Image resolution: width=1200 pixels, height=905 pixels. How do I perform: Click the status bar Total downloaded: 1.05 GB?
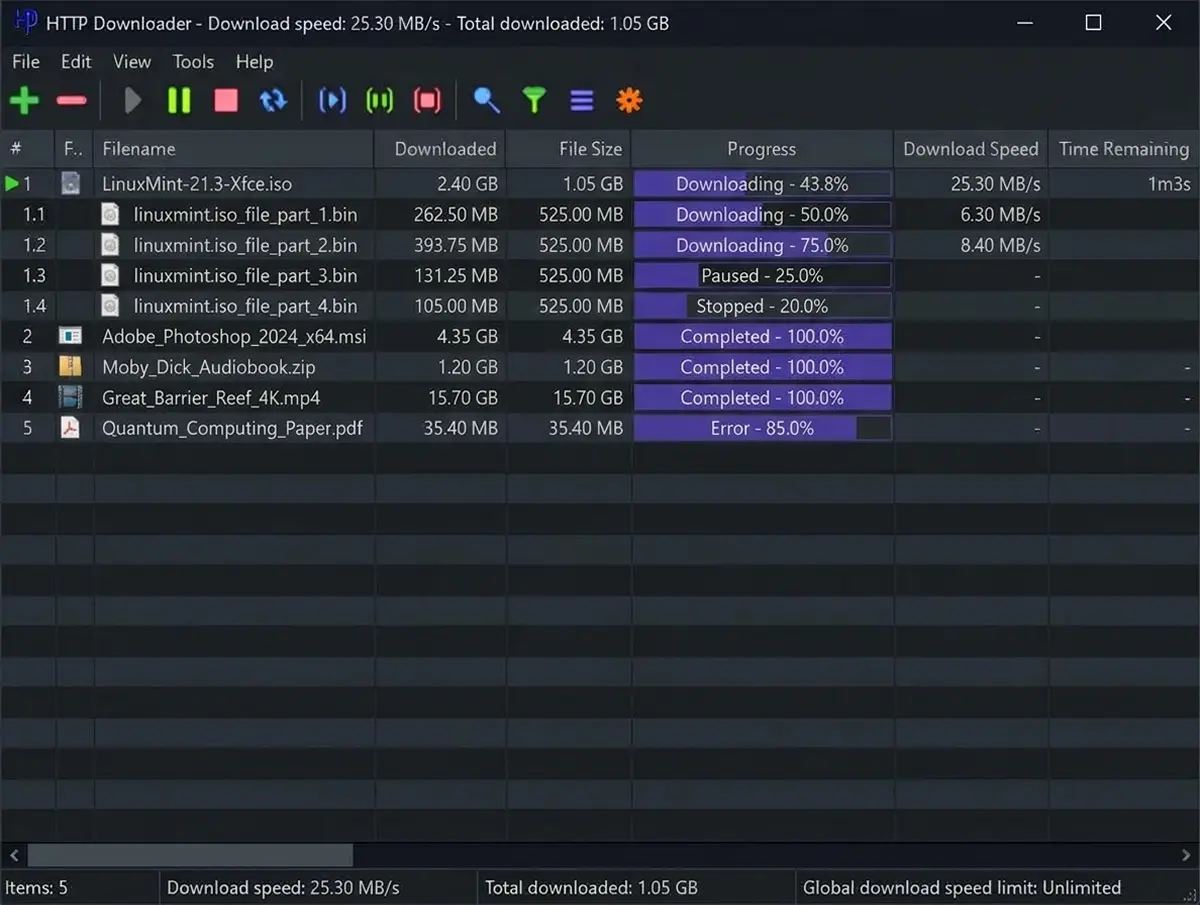tap(591, 887)
